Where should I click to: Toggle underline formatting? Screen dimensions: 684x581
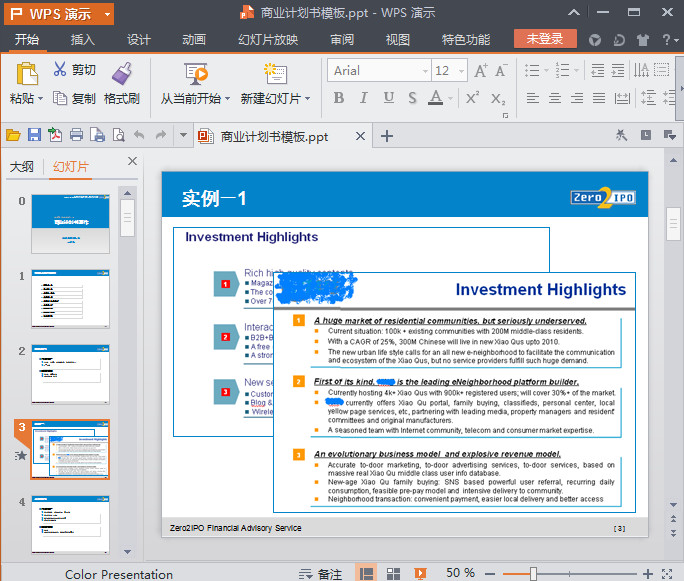(x=389, y=98)
